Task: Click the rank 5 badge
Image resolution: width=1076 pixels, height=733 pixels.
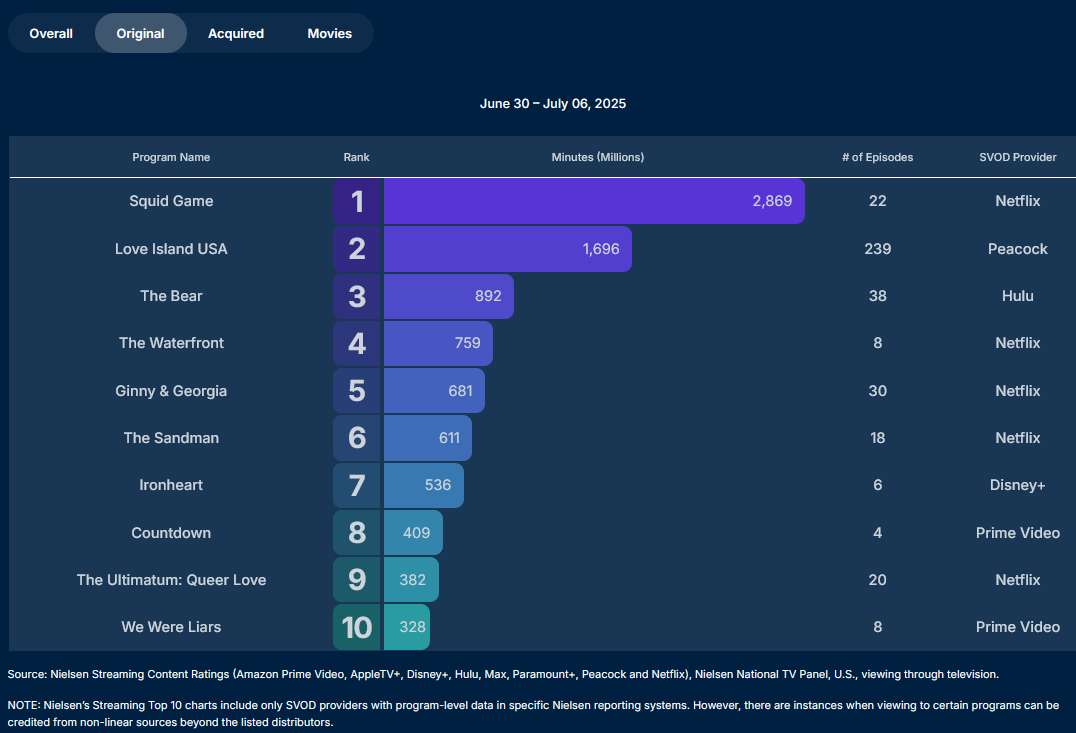Action: [x=357, y=391]
